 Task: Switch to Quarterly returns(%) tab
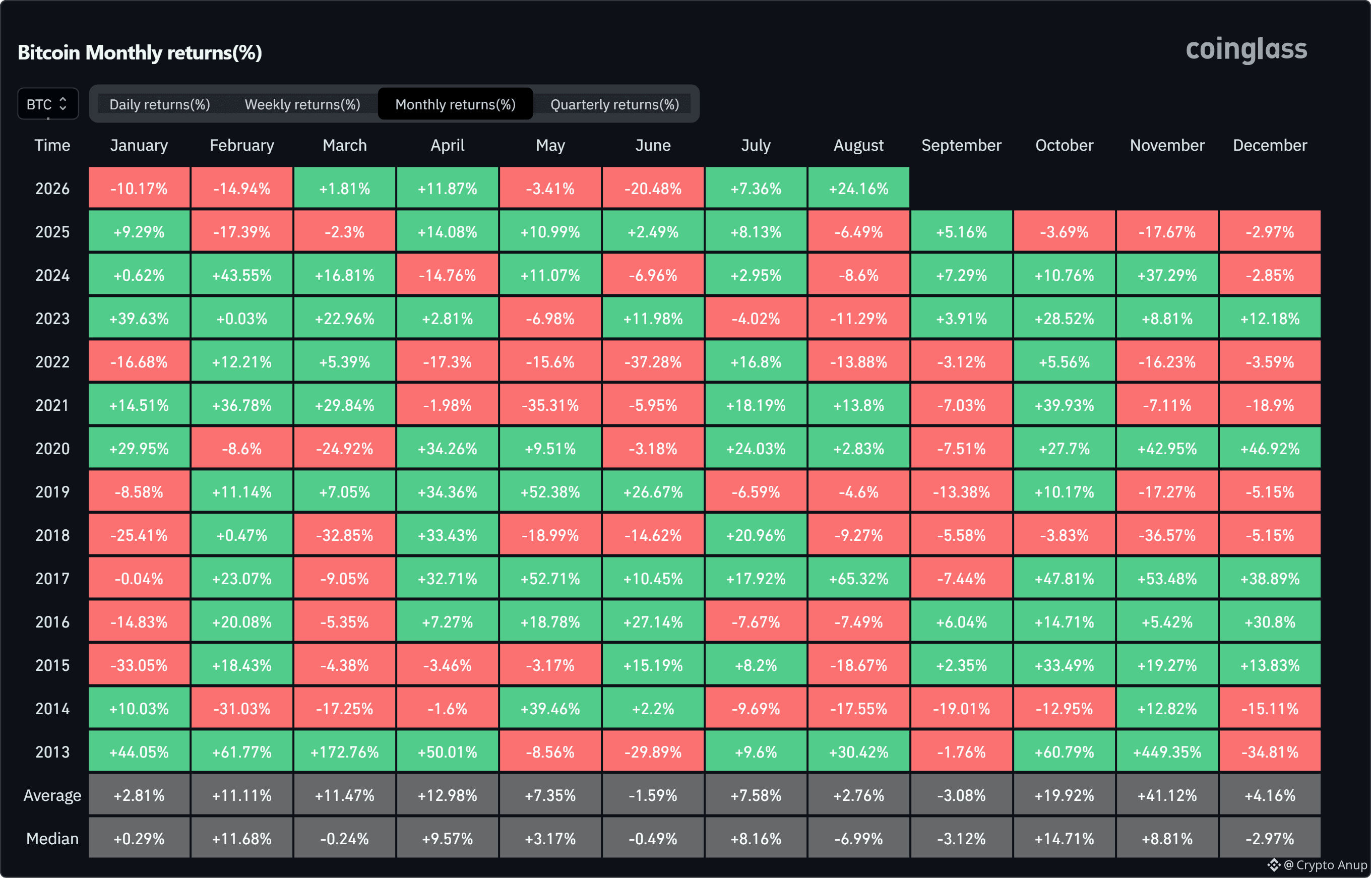pos(614,104)
